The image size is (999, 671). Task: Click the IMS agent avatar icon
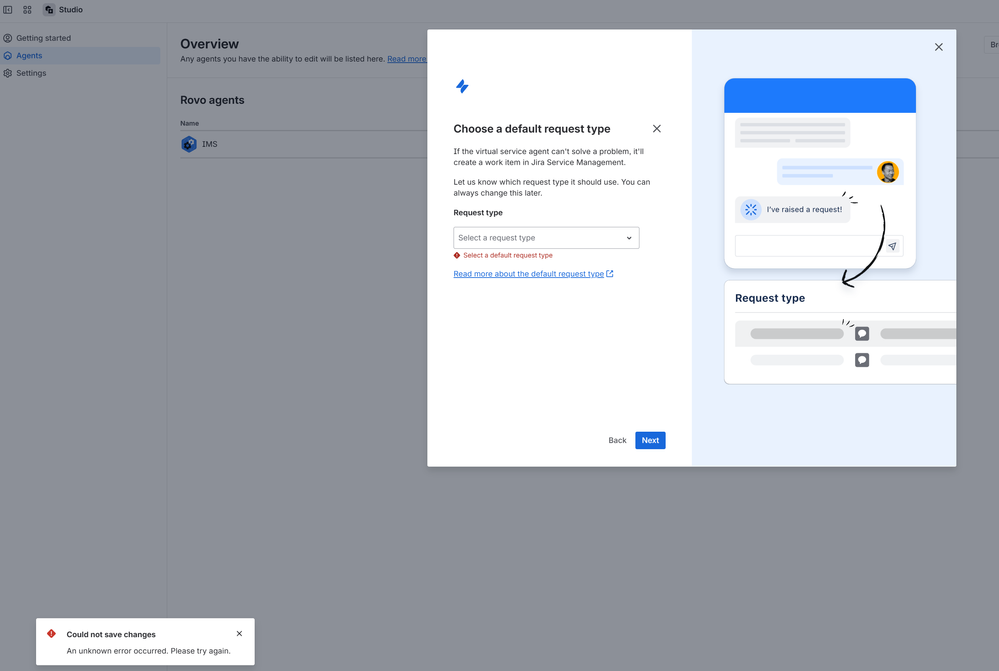pos(189,144)
